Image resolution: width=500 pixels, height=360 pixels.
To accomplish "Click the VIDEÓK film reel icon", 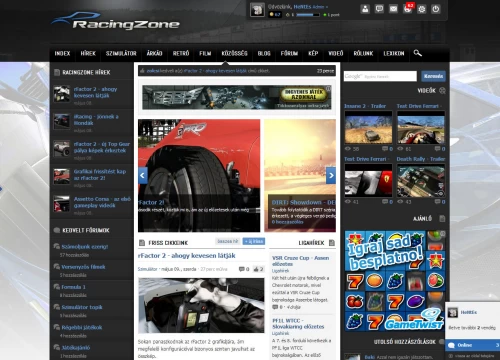I will 442,90.
